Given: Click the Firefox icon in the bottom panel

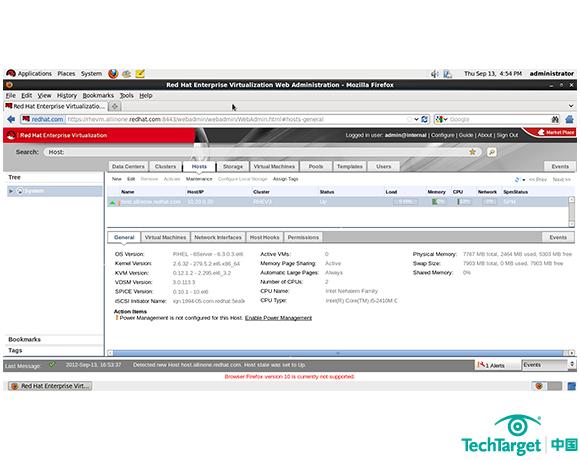Looking at the screenshot, I should tap(539, 386).
